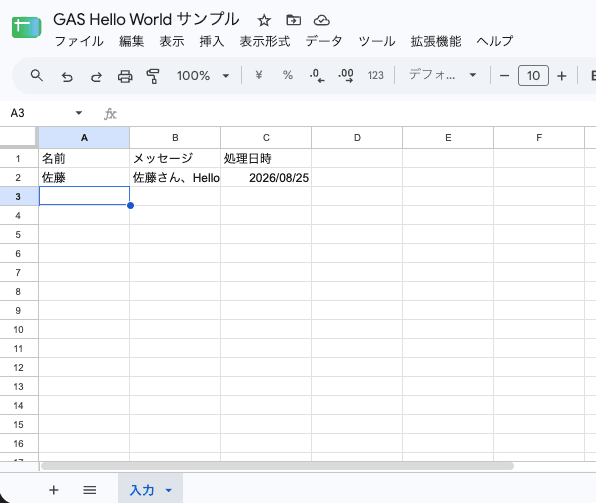This screenshot has height=503, width=596.
Task: Expand the 入力 sheet tab menu
Action: tap(169, 490)
